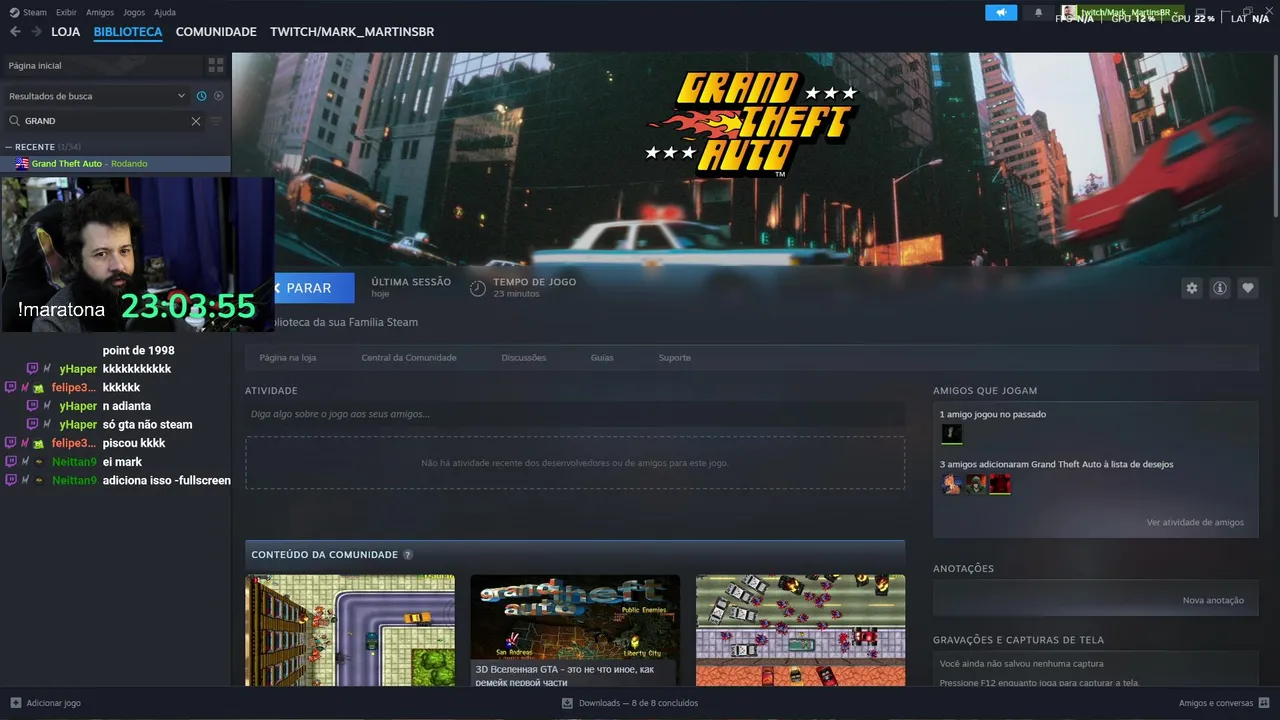Go back with the left arrow
The height and width of the screenshot is (720, 1280).
click(x=15, y=32)
